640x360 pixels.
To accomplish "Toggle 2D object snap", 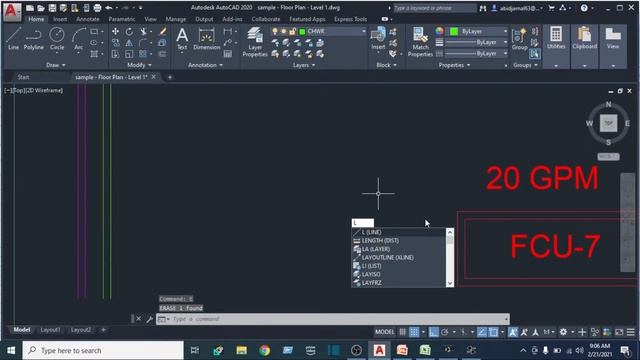I will click(493, 332).
